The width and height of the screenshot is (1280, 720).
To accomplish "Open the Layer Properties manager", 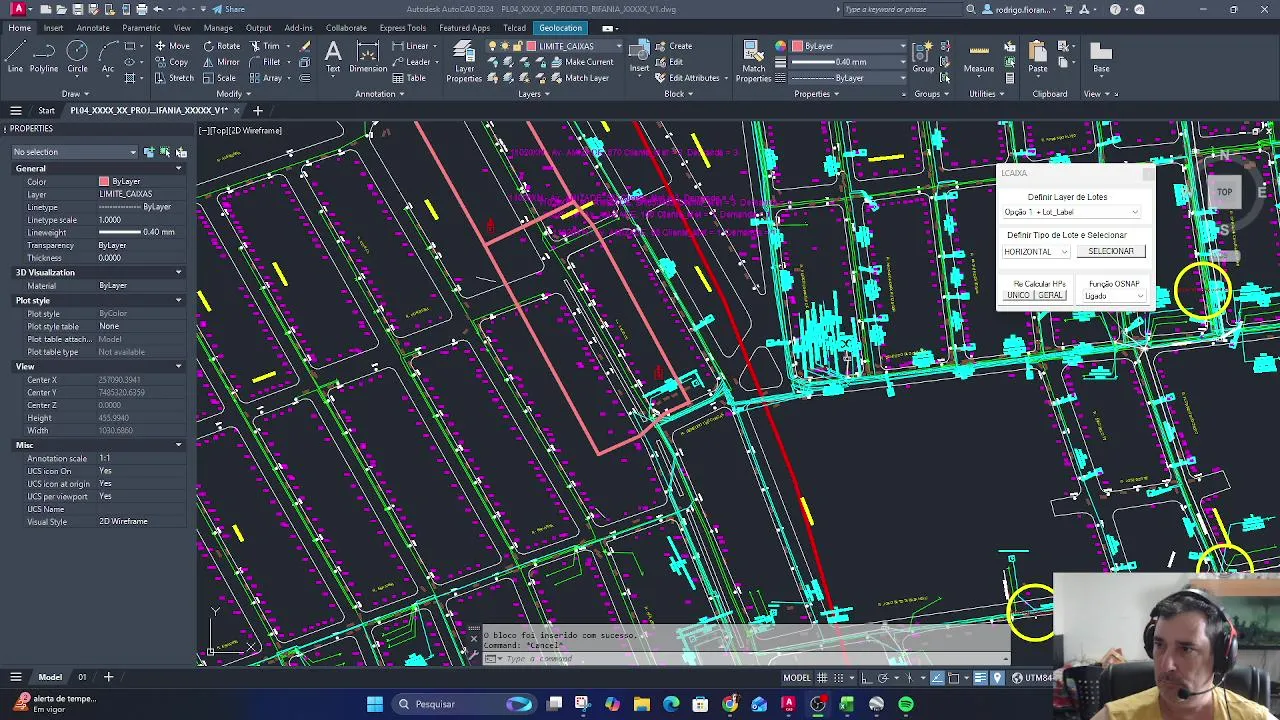I will (x=463, y=62).
